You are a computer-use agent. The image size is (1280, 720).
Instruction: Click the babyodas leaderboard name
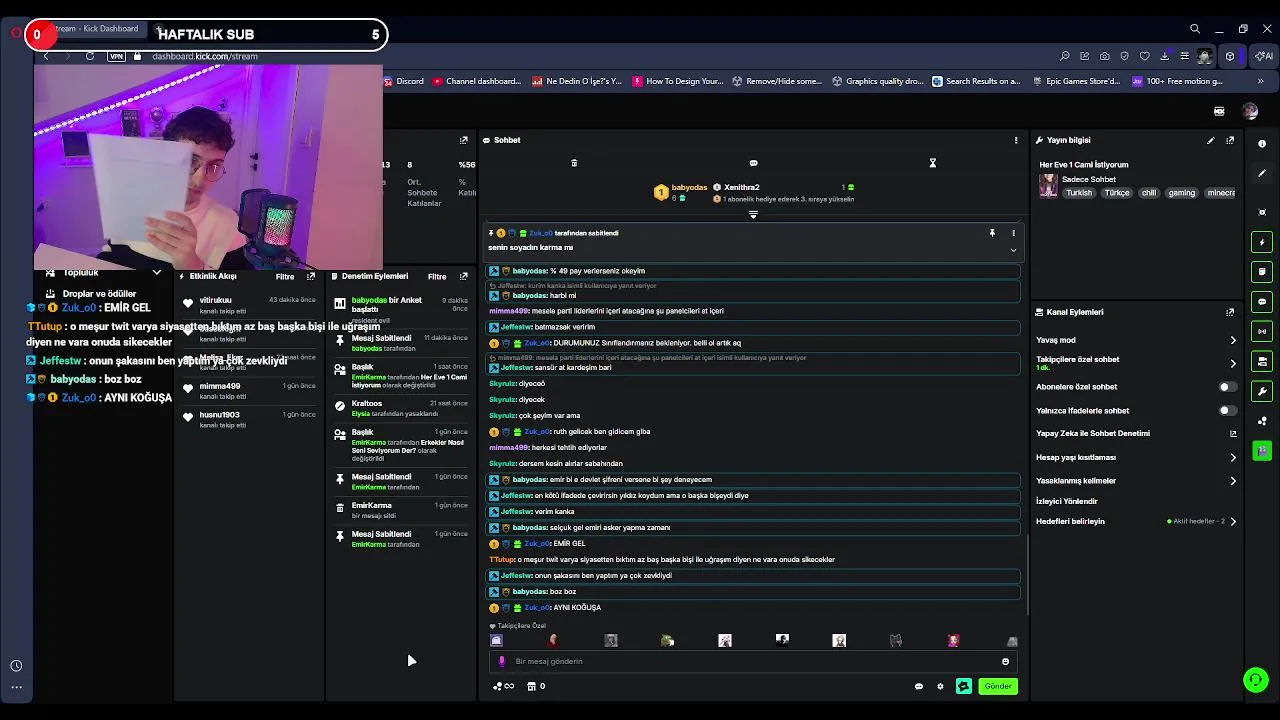(689, 187)
